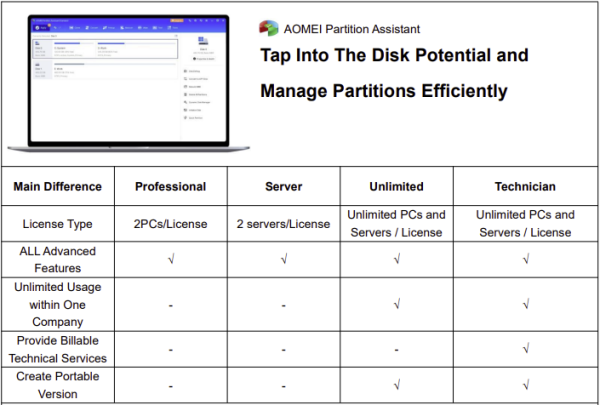
Task: Click the "2 servers/License" cell
Action: [x=283, y=224]
